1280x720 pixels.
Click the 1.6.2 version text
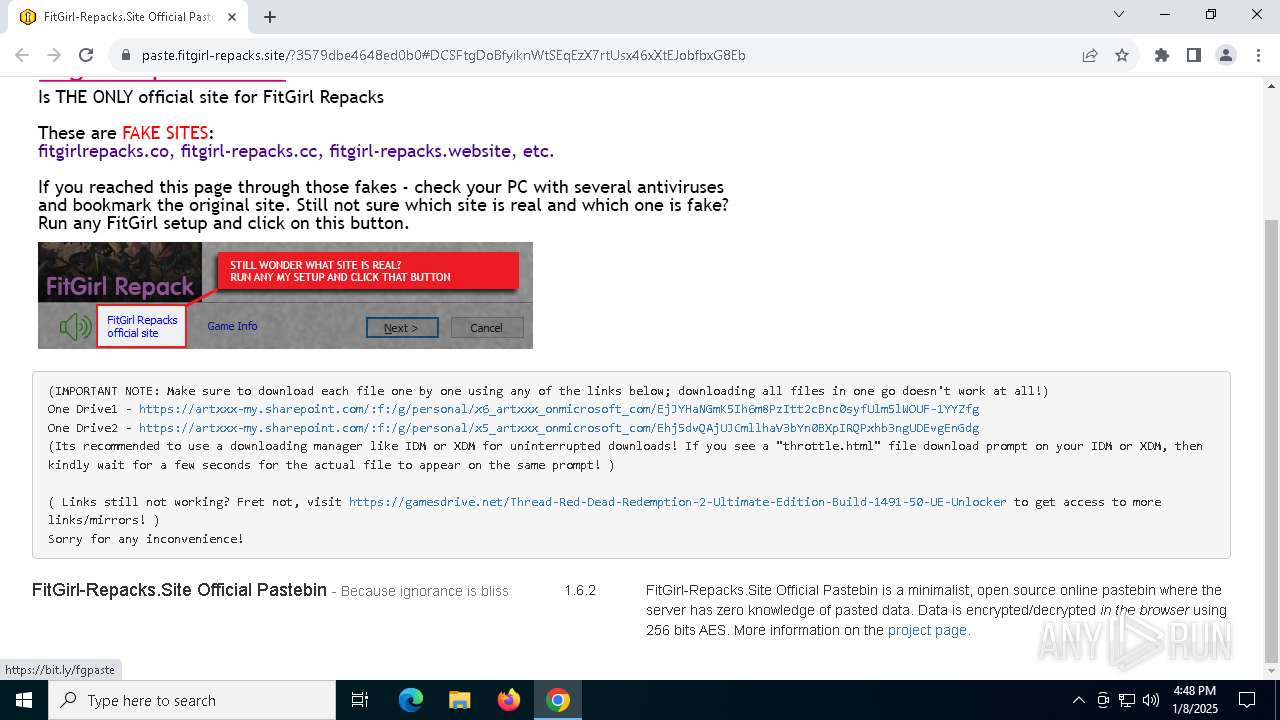click(580, 590)
